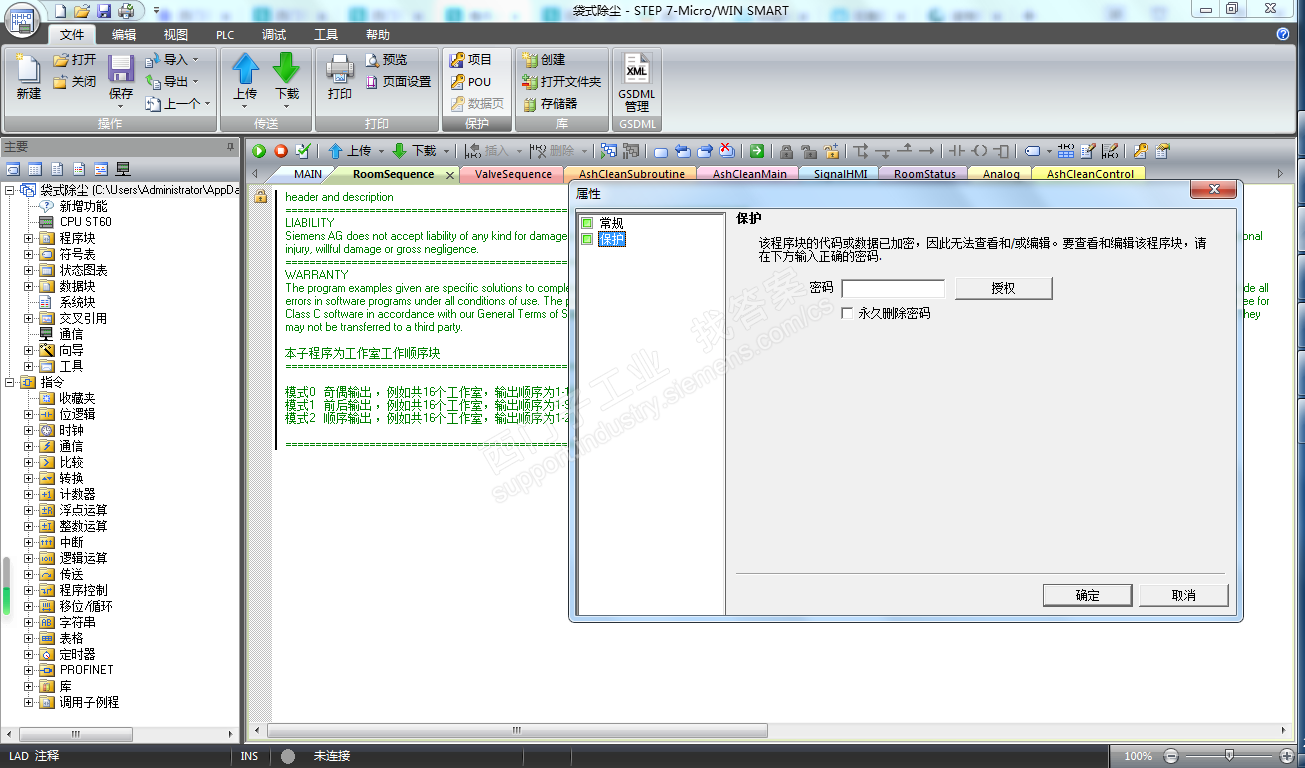Click the Open (打开) button in ribbon
This screenshot has height=768, width=1305.
(x=75, y=60)
